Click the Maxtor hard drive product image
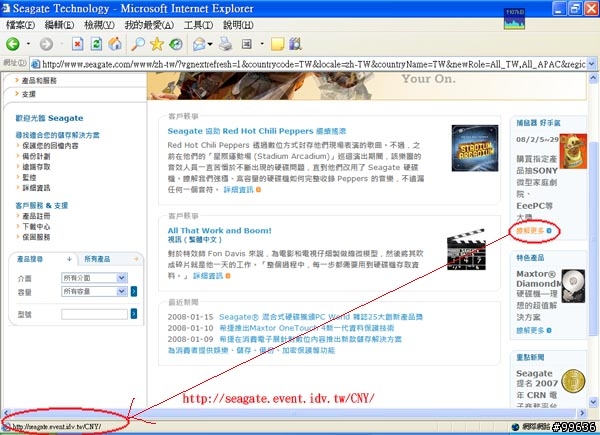600x435 pixels. pyautogui.click(x=573, y=286)
